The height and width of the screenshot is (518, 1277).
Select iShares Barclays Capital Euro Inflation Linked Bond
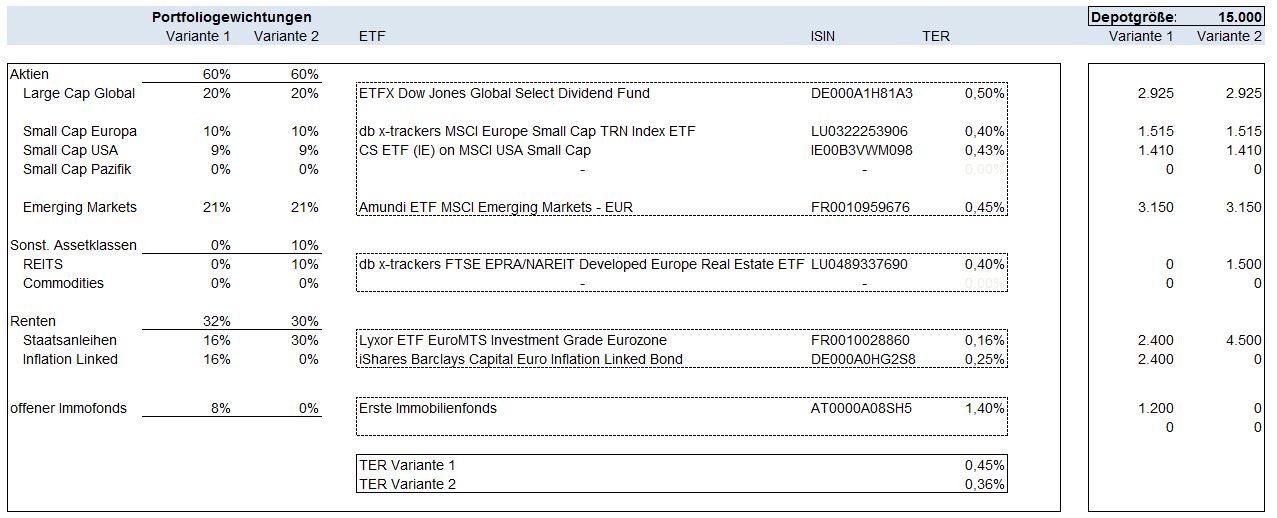coord(520,359)
